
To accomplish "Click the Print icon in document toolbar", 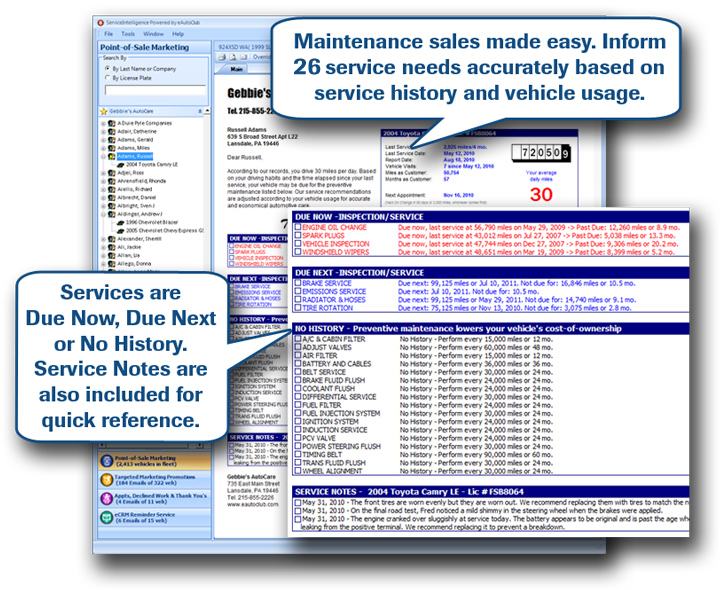I will pyautogui.click(x=222, y=57).
